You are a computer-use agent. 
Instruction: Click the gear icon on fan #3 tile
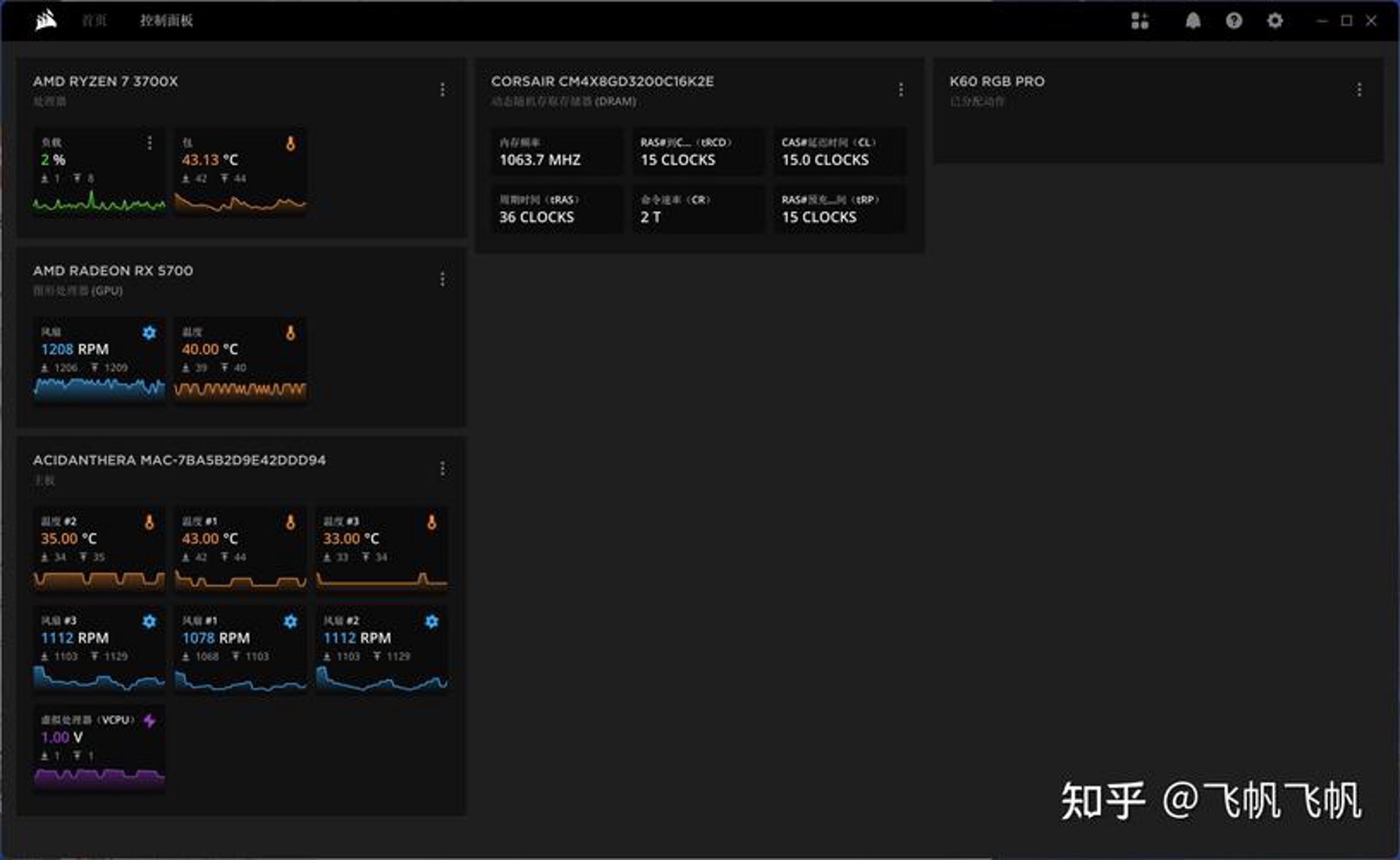click(x=149, y=621)
